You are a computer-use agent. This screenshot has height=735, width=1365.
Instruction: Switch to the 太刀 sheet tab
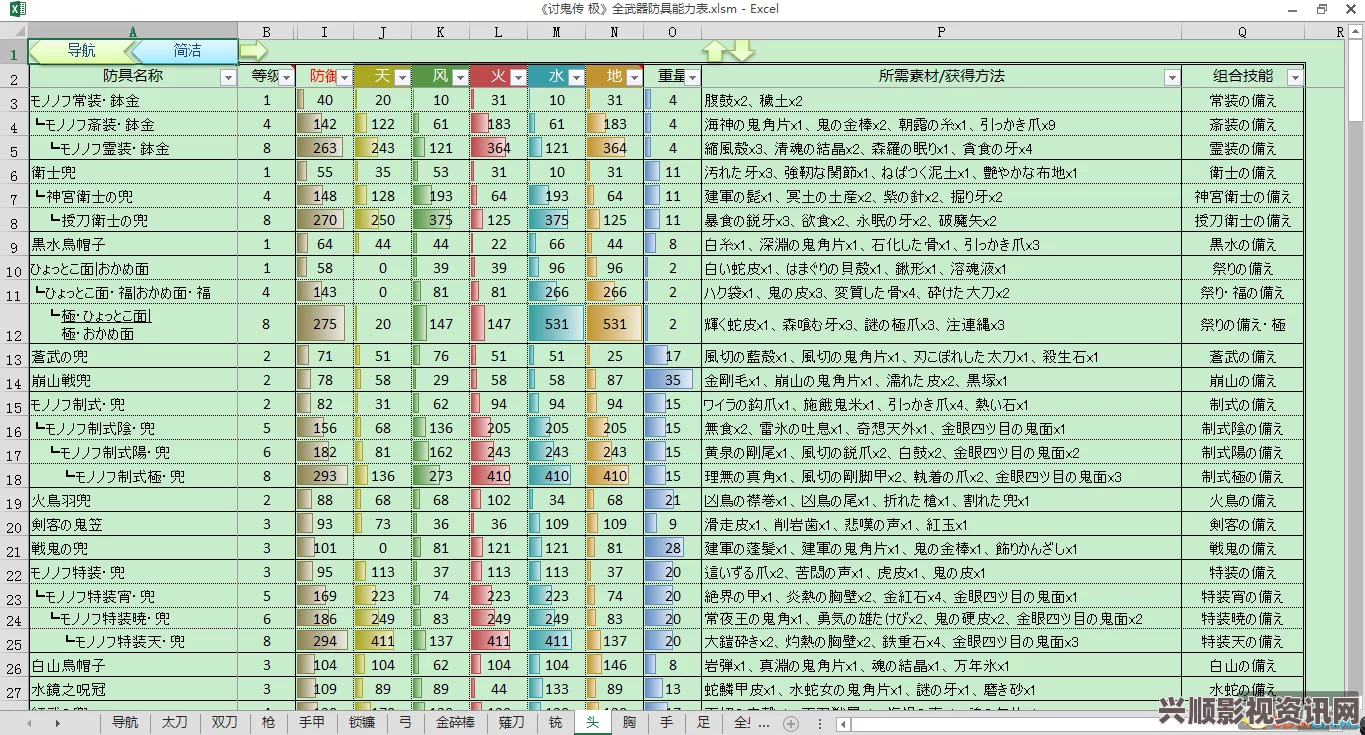point(174,722)
